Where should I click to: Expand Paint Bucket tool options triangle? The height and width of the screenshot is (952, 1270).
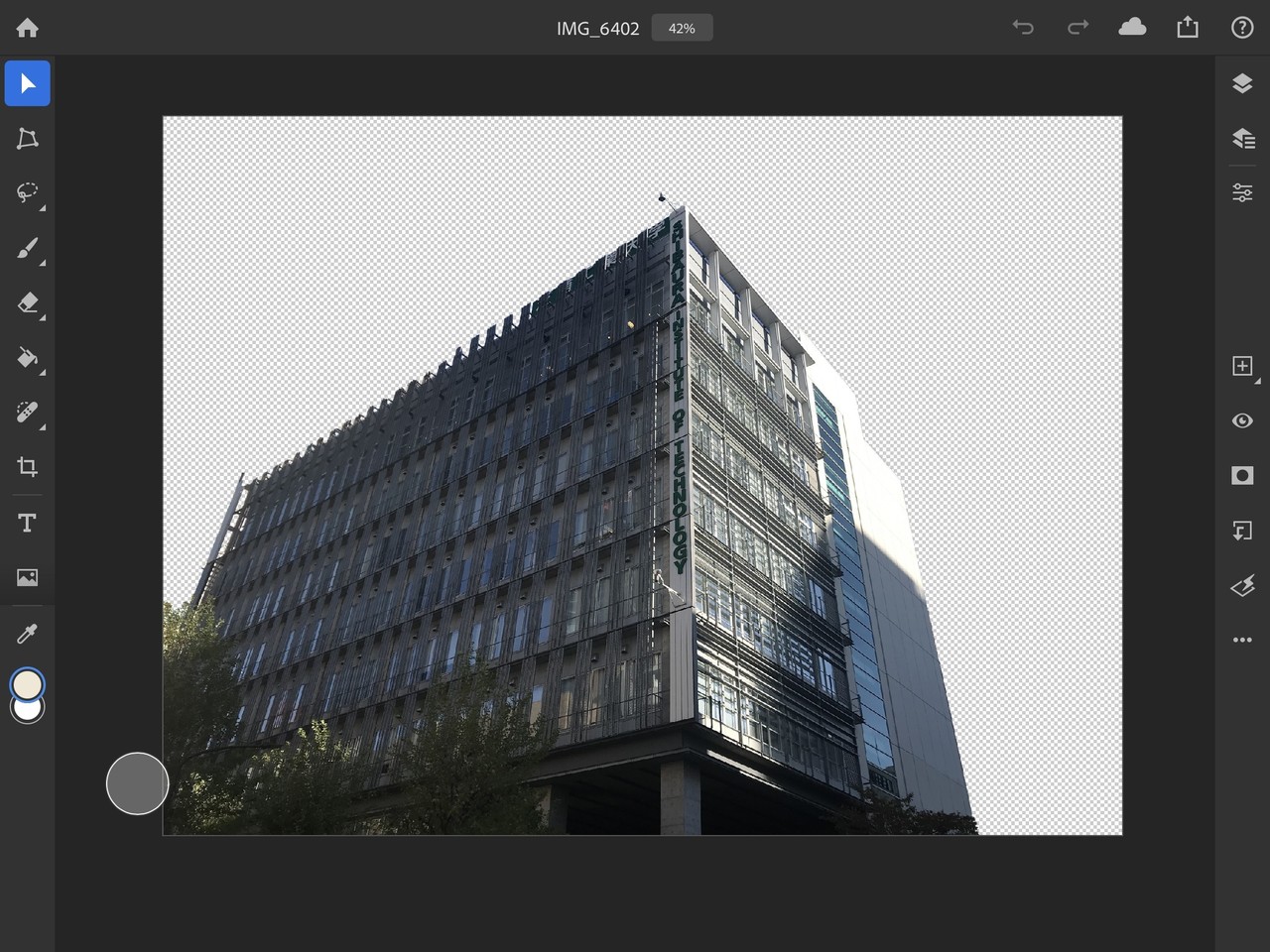43,372
